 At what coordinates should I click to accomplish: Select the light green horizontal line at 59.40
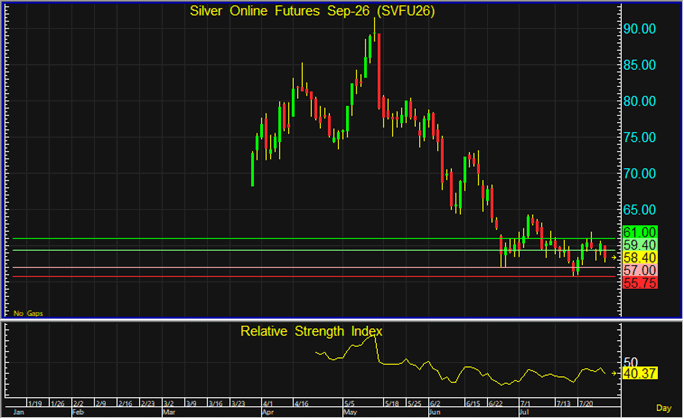(x=314, y=251)
